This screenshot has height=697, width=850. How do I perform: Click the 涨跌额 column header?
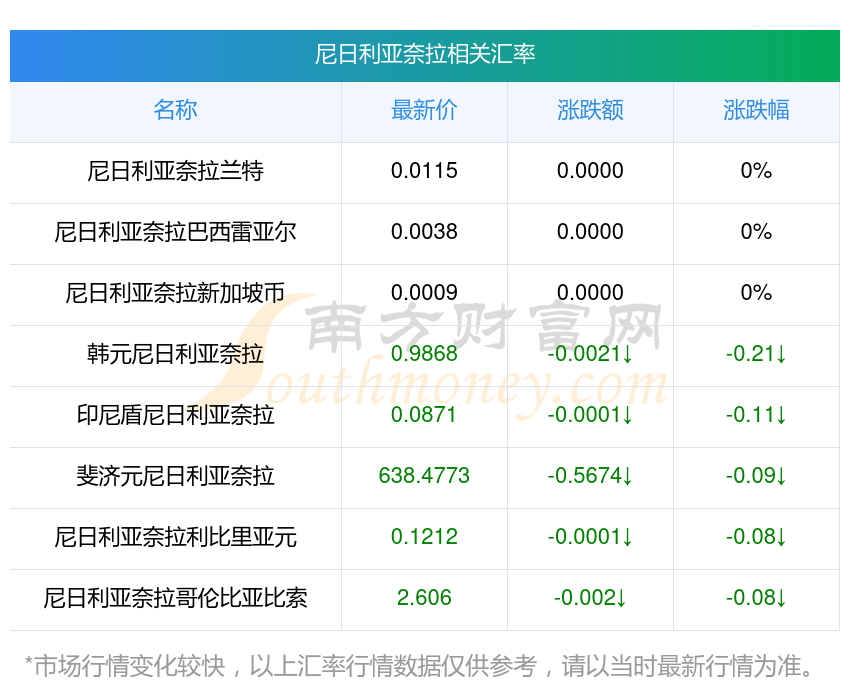590,110
